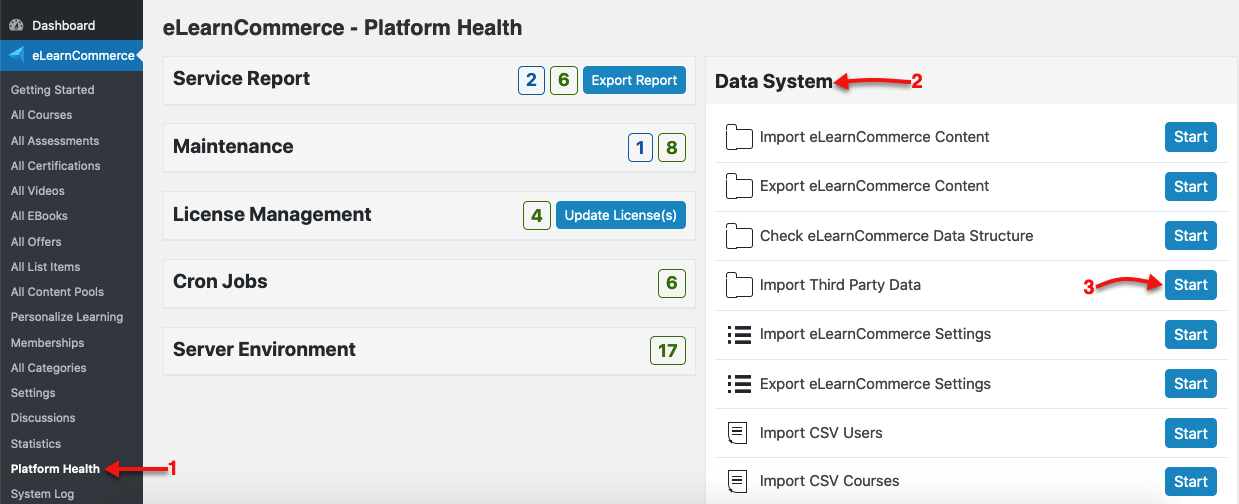Viewport: 1239px width, 504px height.
Task: Click document icon beside Import CSV Courses
Action: click(738, 481)
